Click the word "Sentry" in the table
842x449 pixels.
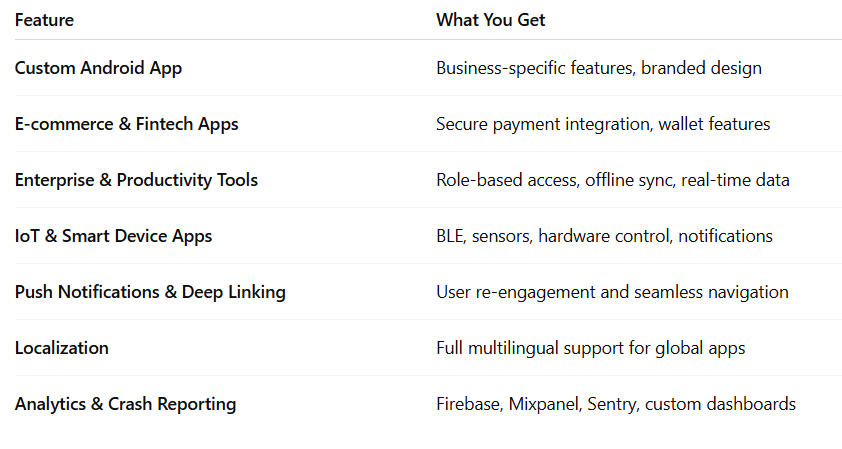[614, 404]
